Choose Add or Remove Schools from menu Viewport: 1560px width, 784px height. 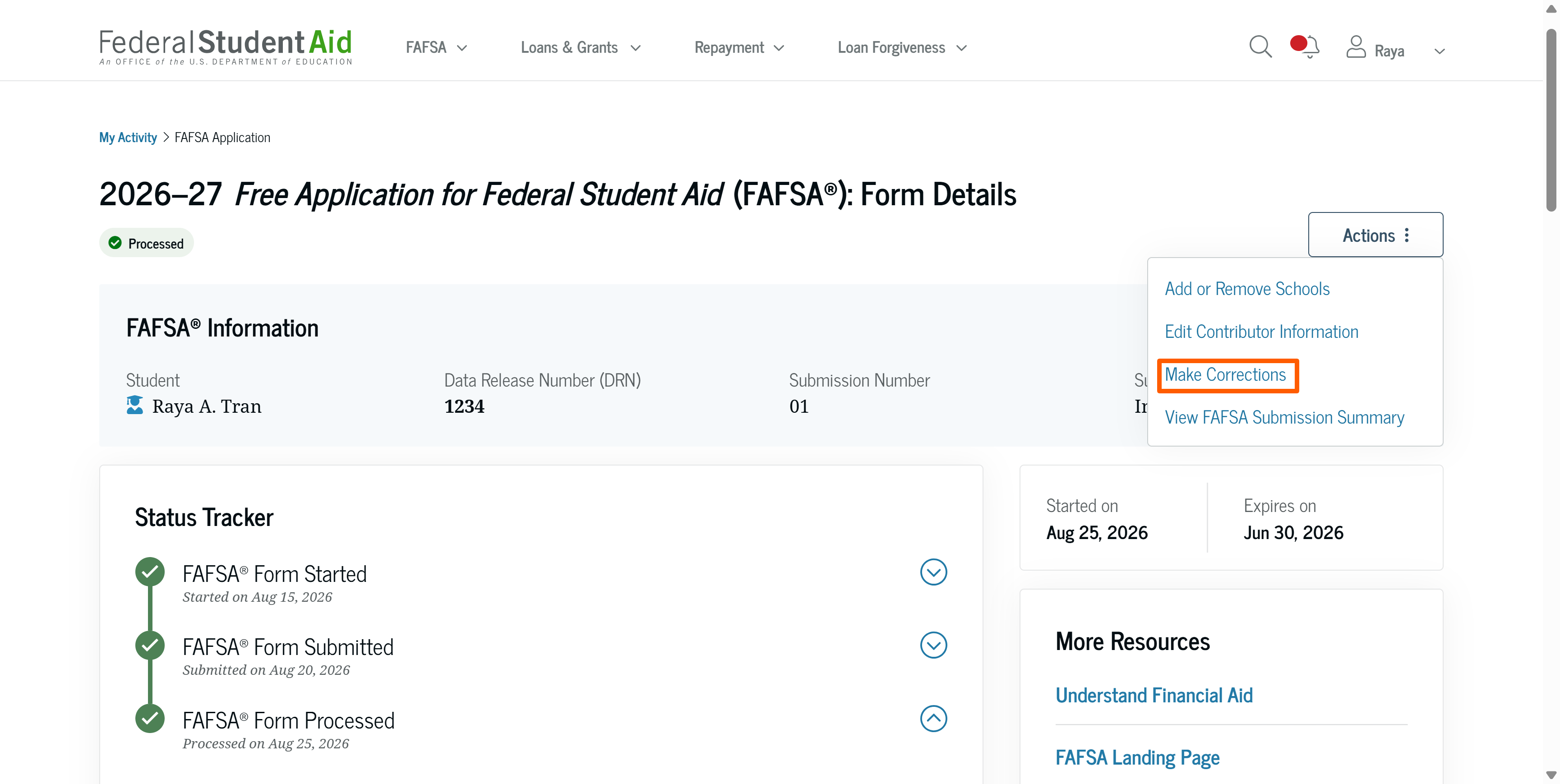click(x=1247, y=289)
